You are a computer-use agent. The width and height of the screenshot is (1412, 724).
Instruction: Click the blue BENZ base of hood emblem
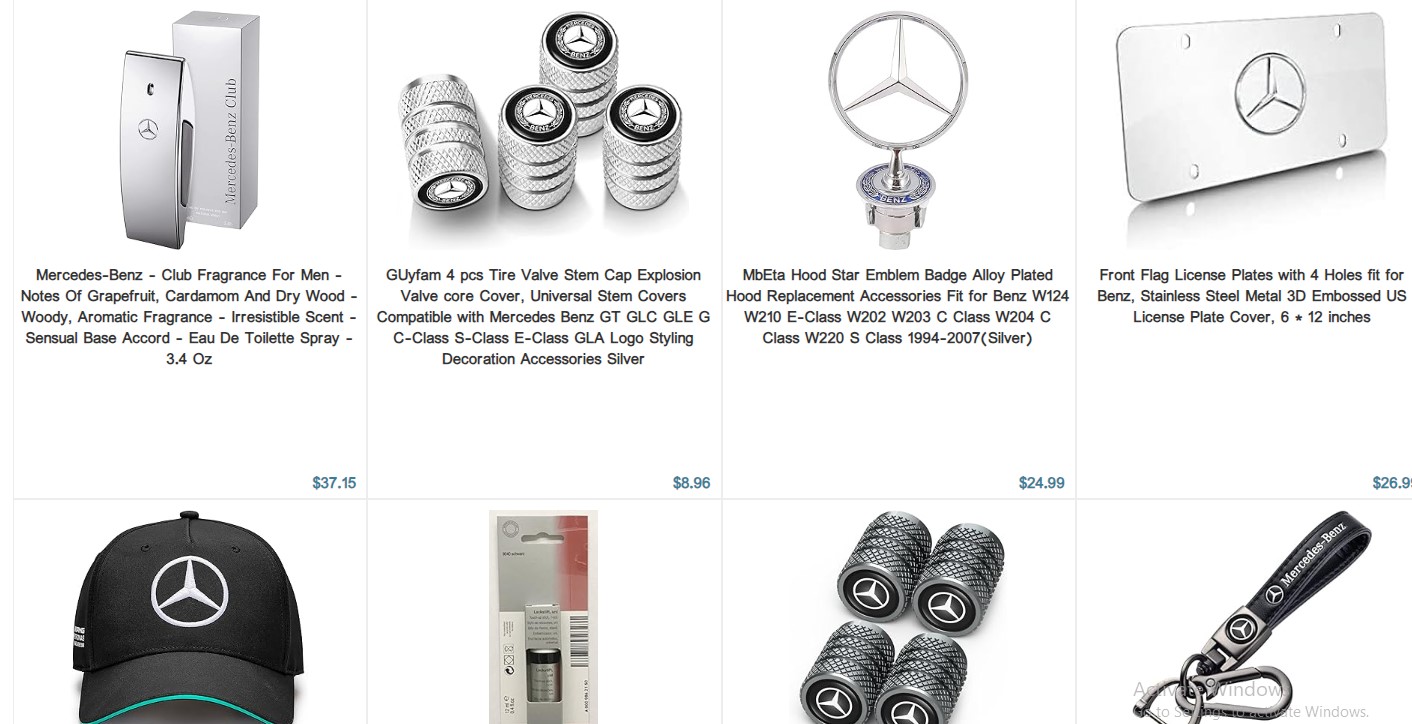tap(892, 189)
